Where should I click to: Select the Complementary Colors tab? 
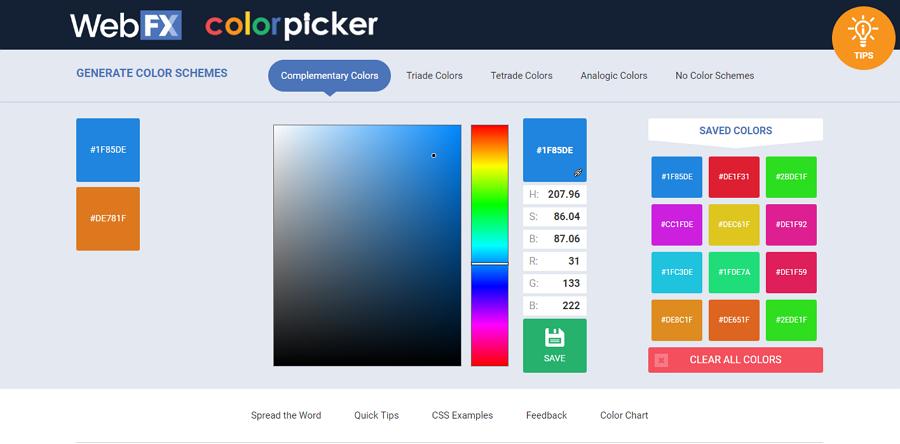point(329,76)
